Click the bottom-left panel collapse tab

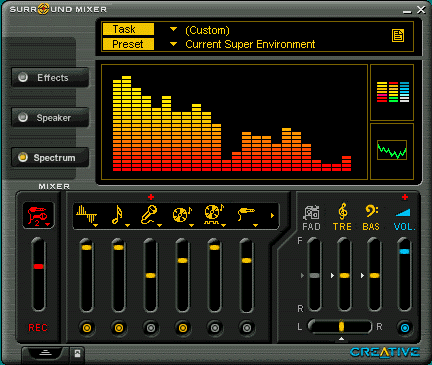point(45,353)
